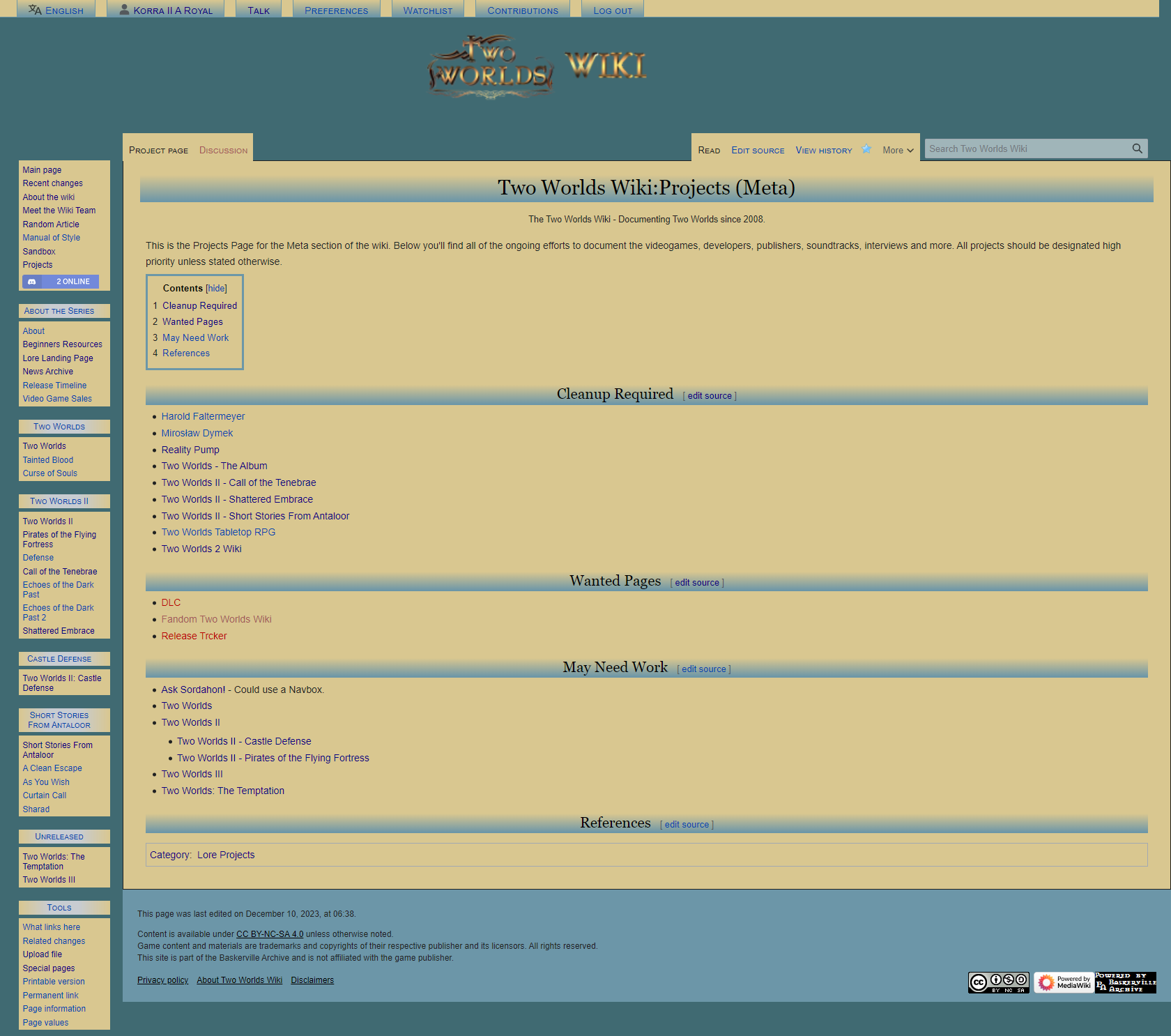Screen dimensions: 1171x1036
Task: Open the Lore Projects category link
Action: pos(226,855)
